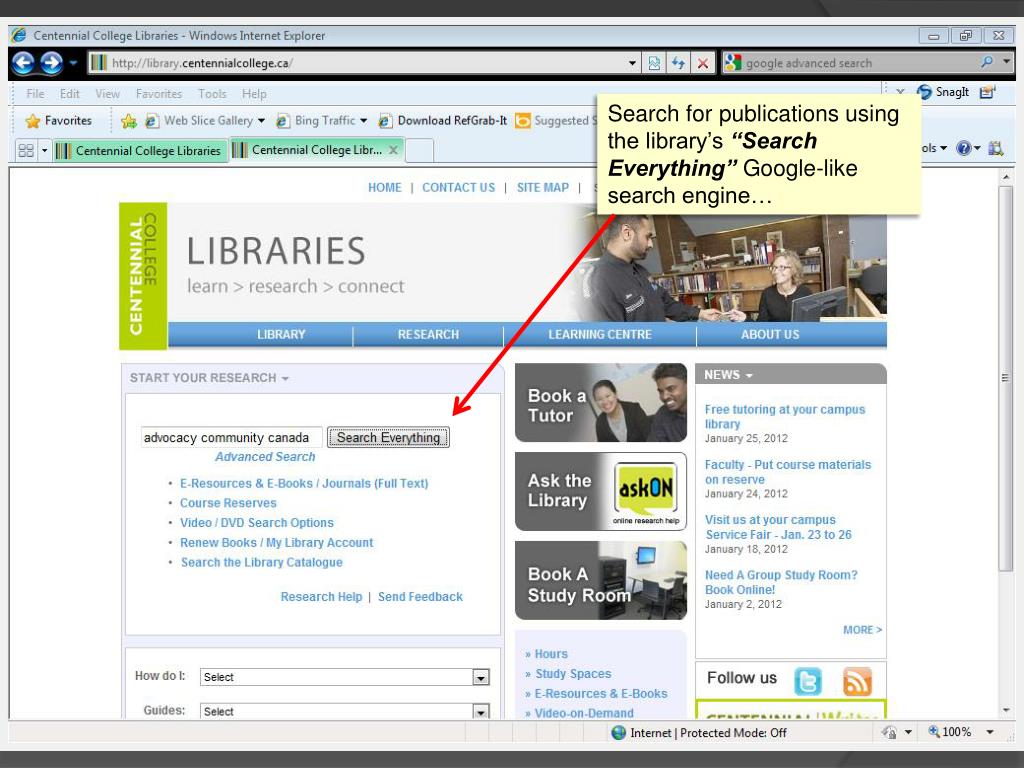Click the Compatibility View icon
The width and height of the screenshot is (1024, 768).
click(x=654, y=63)
